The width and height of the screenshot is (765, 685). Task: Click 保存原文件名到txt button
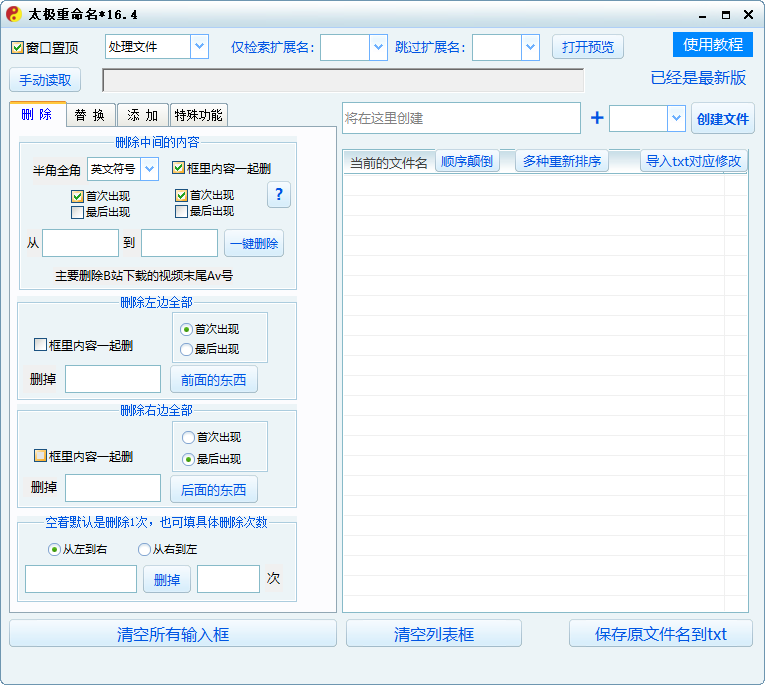(x=660, y=634)
